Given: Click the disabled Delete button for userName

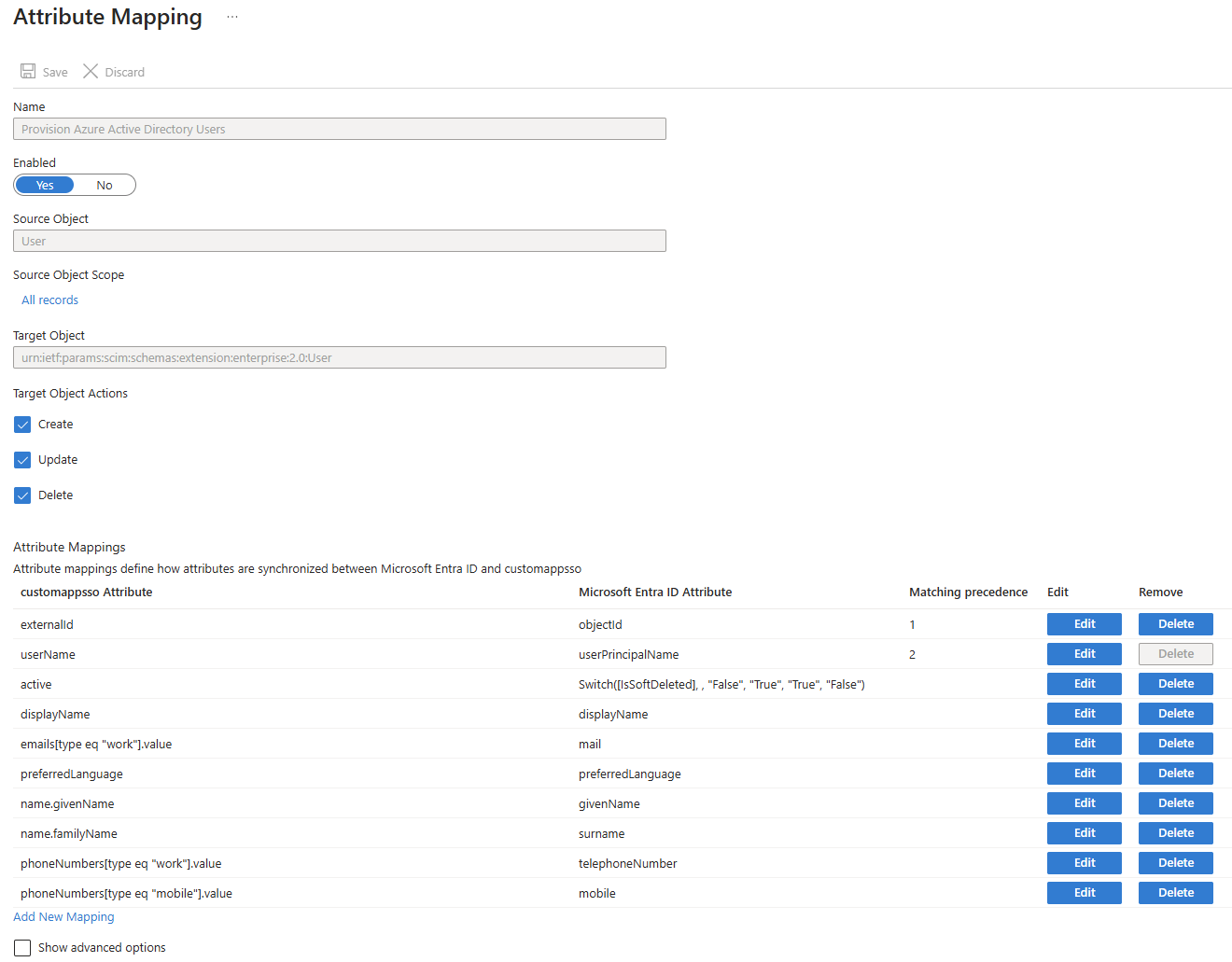Looking at the screenshot, I should 1176,654.
